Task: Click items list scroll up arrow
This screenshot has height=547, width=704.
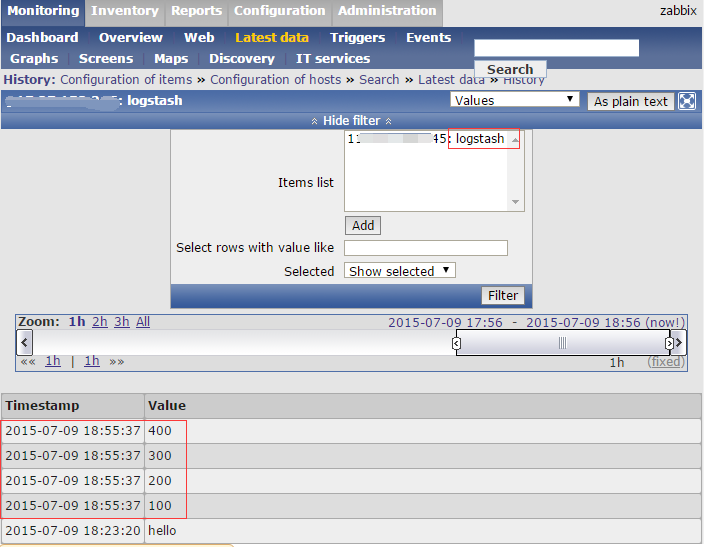Action: (516, 140)
